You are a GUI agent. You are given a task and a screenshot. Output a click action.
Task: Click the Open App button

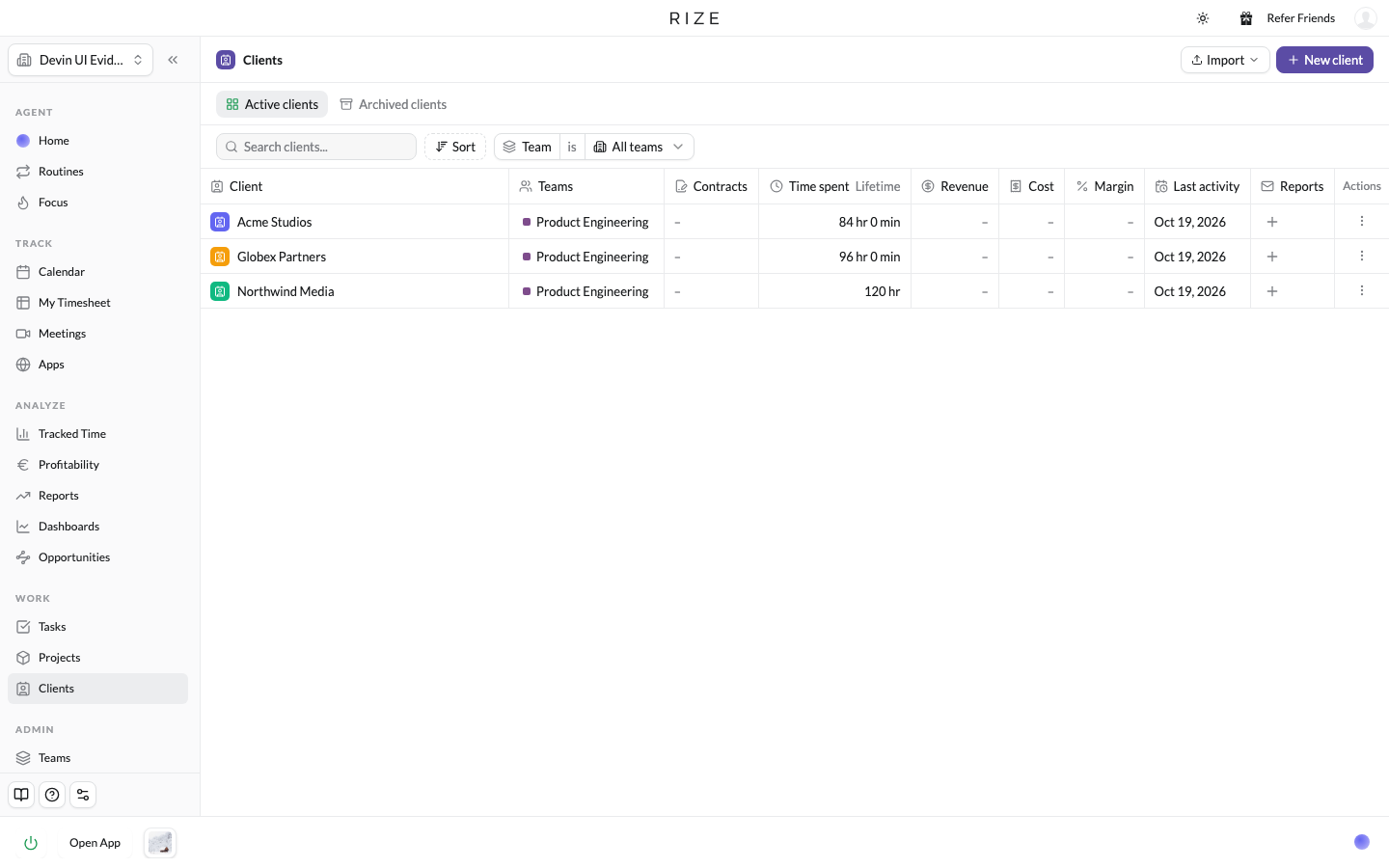pos(95,843)
